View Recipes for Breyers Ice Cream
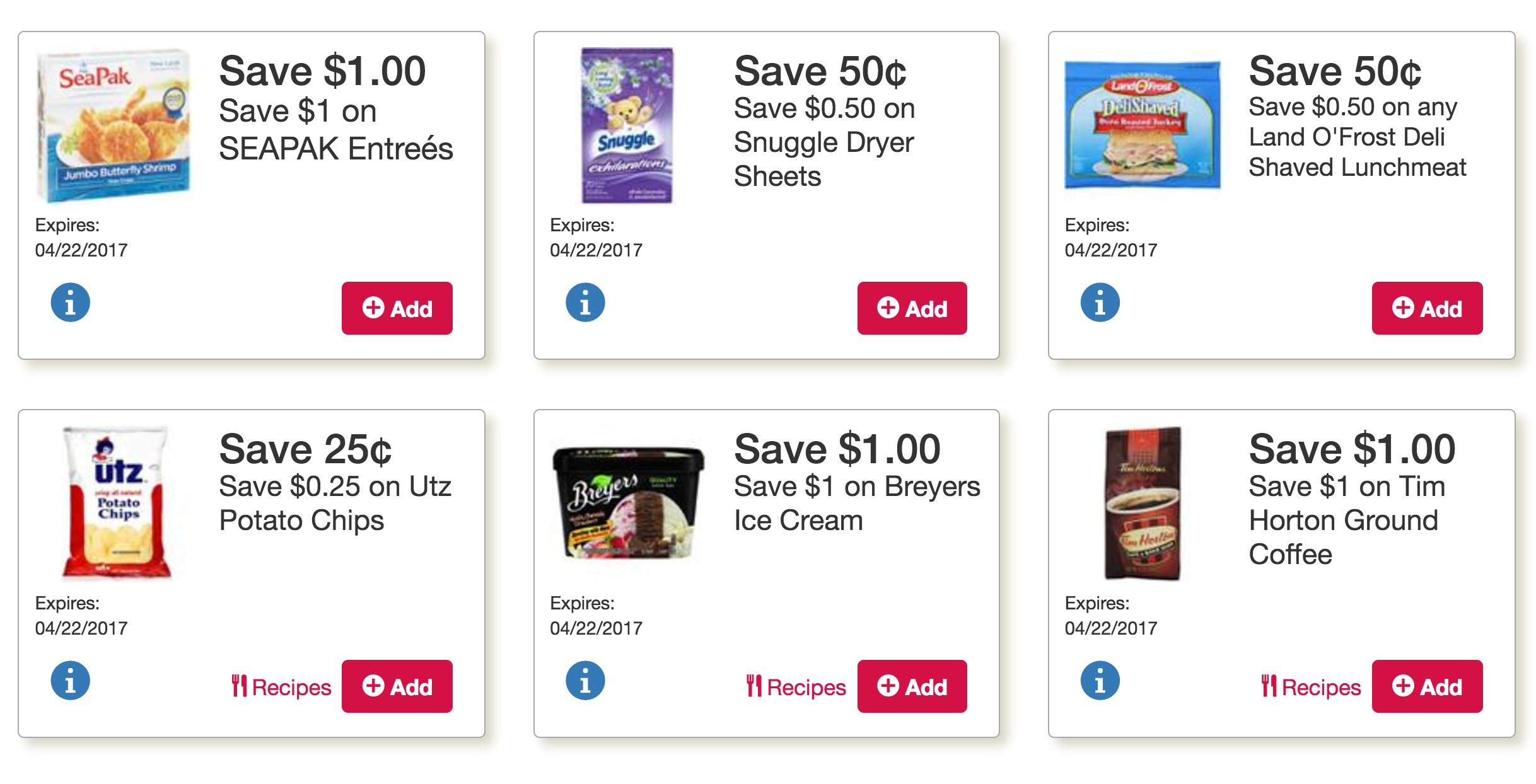Image resolution: width=1536 pixels, height=784 pixels. 796,687
